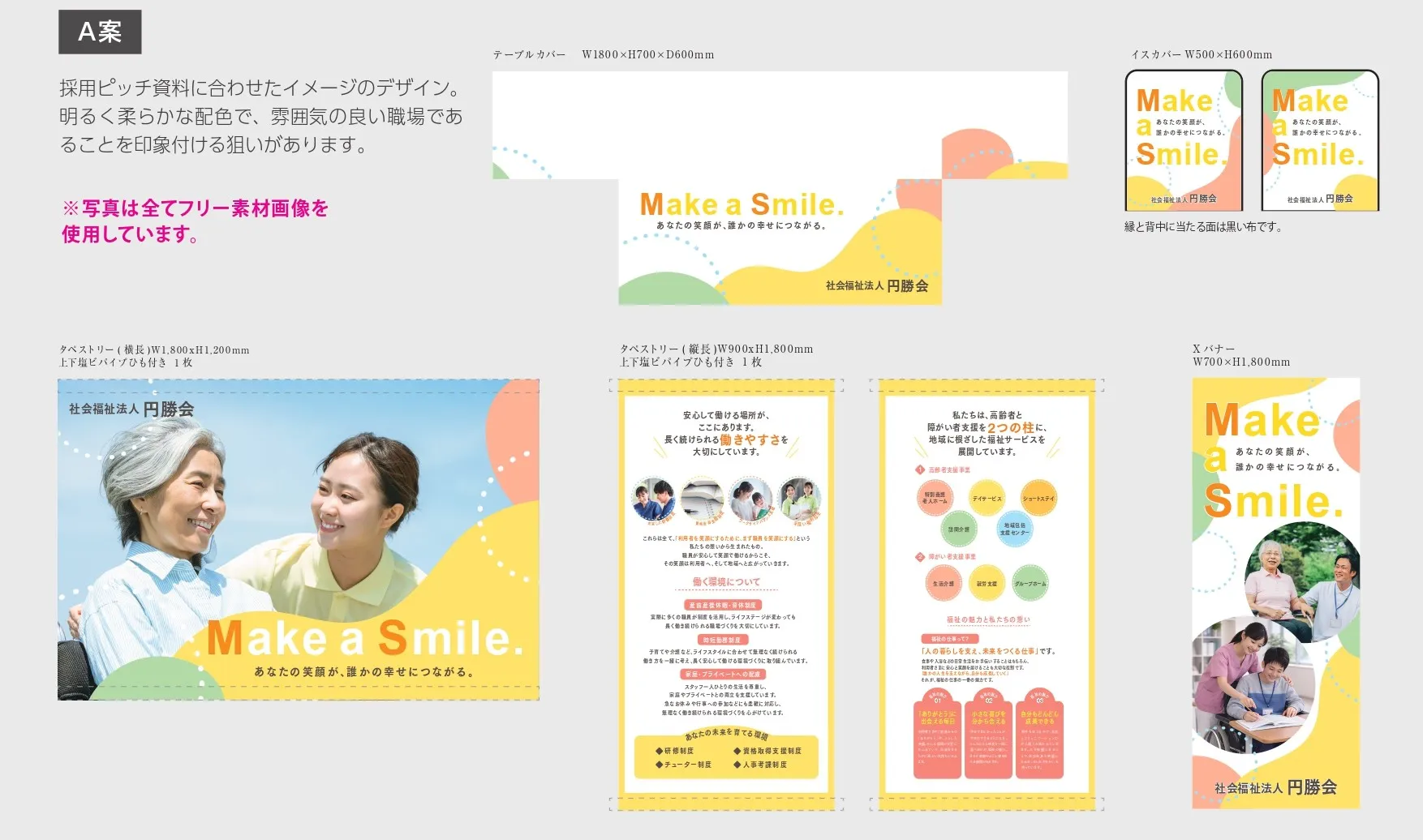Image resolution: width=1423 pixels, height=840 pixels.
Task: Select the orange ショートステイ circle
Action: (x=1038, y=499)
